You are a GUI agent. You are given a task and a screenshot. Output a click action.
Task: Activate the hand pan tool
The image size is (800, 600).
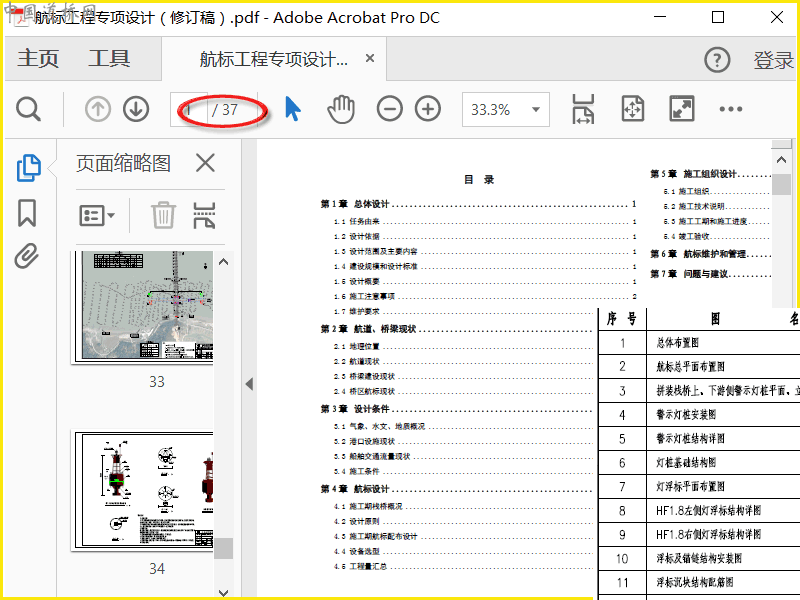[341, 109]
